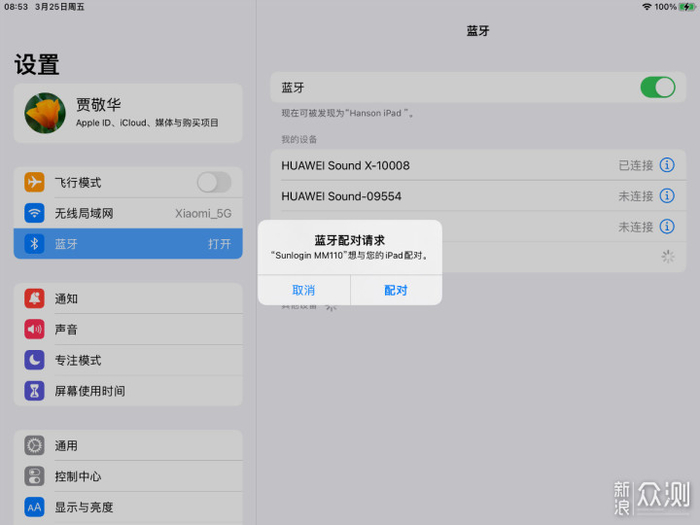This screenshot has width=700, height=525.
Task: Tap the Display & Brightness AA icon
Action: coord(34,507)
